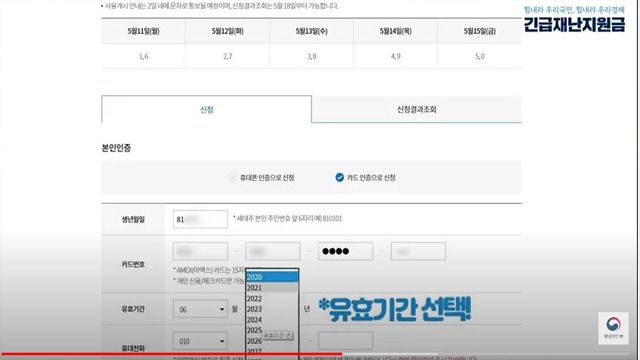Open the 유효기간 month dropdown showing 06
640x360 pixels.
point(200,309)
